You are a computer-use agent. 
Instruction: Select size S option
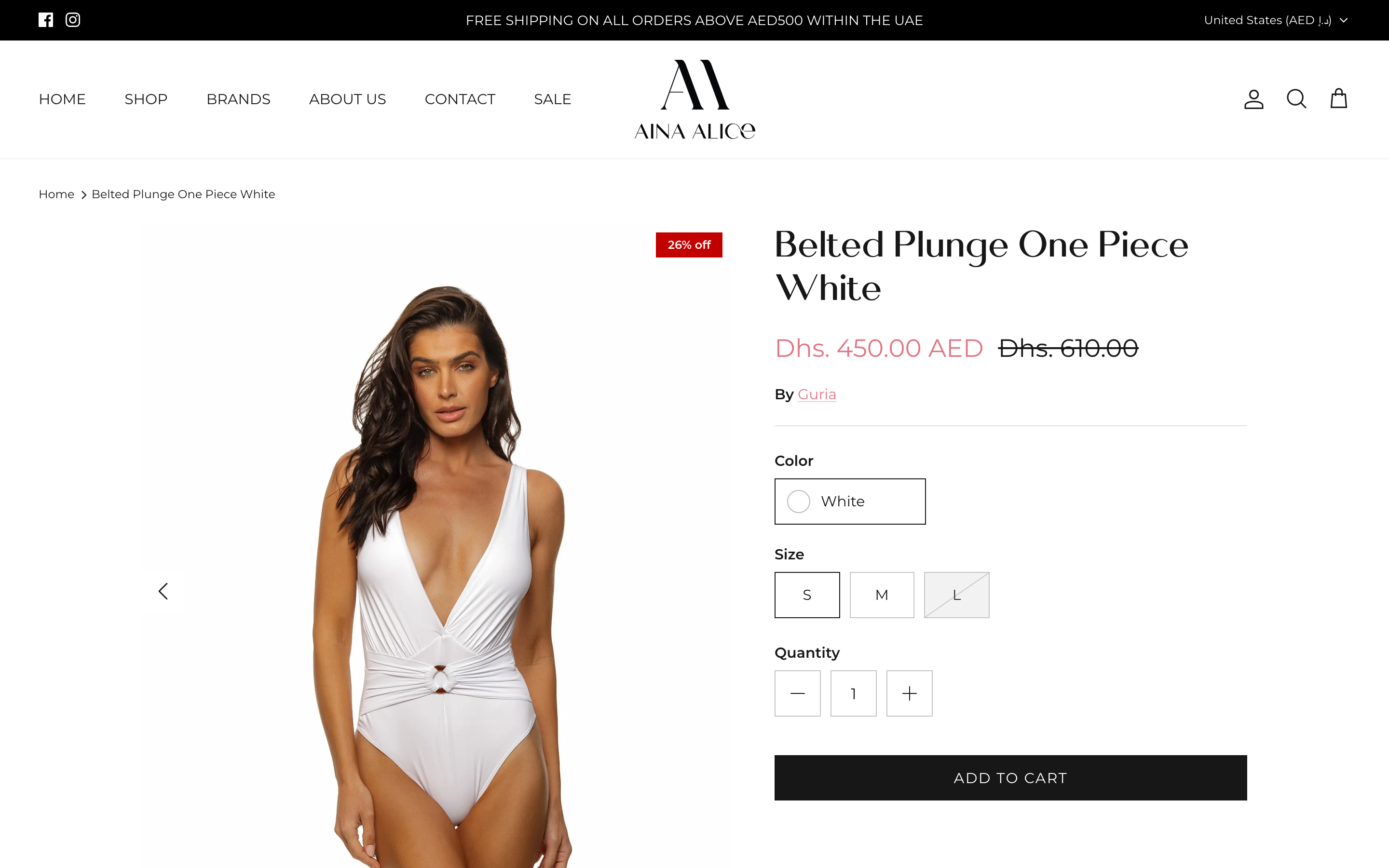pyautogui.click(x=807, y=595)
